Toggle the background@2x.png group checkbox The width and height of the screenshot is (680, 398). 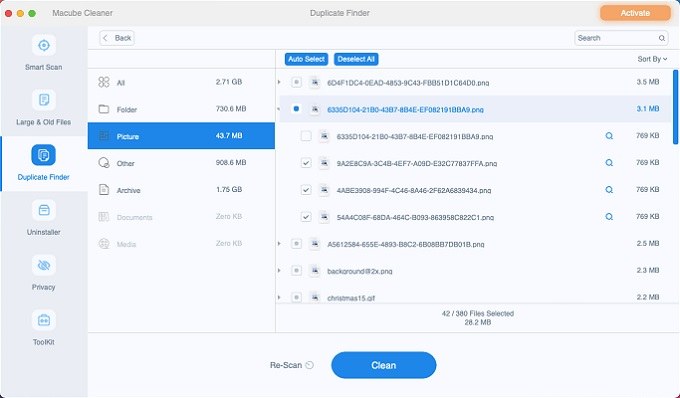point(296,271)
